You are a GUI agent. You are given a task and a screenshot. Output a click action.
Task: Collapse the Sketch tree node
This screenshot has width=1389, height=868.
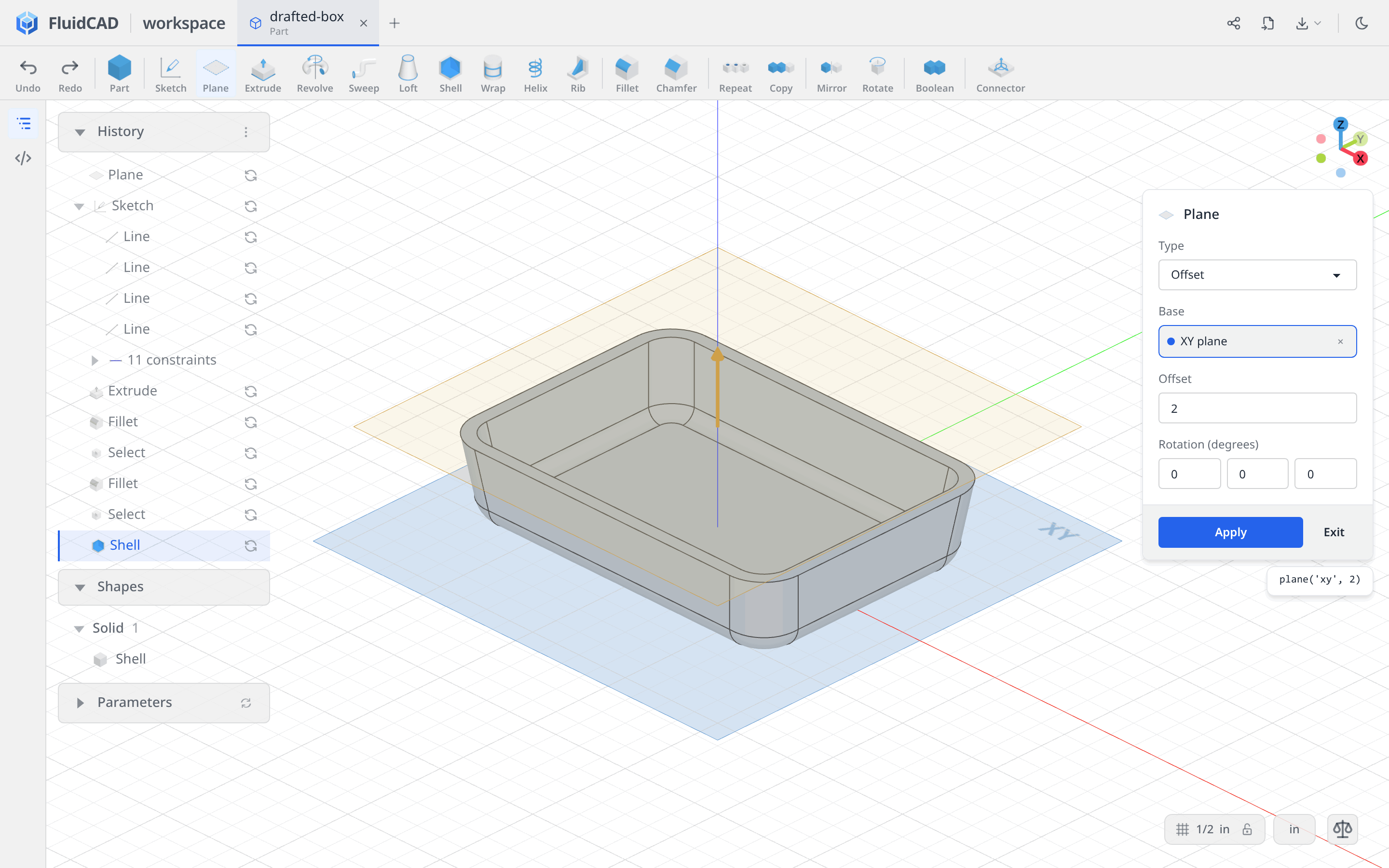tap(79, 206)
